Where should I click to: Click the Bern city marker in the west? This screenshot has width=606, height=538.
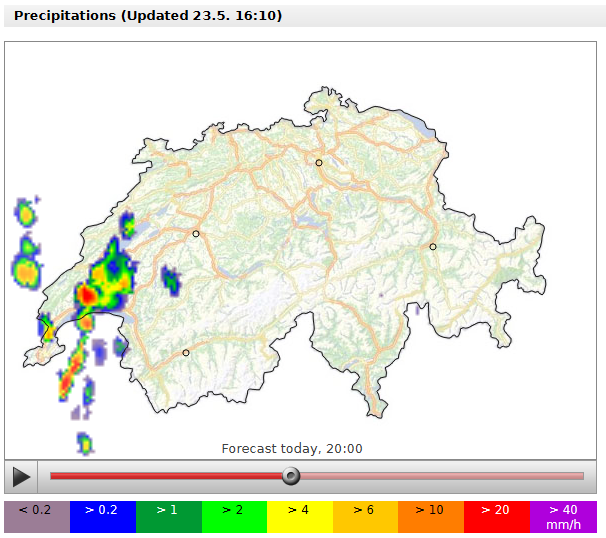pyautogui.click(x=196, y=234)
